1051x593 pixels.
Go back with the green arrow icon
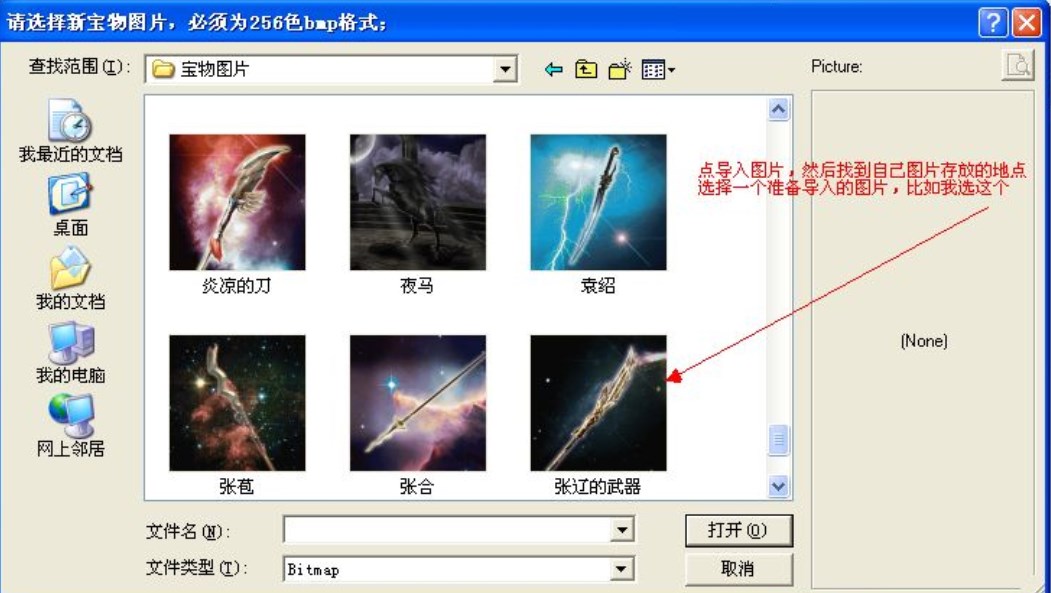553,69
